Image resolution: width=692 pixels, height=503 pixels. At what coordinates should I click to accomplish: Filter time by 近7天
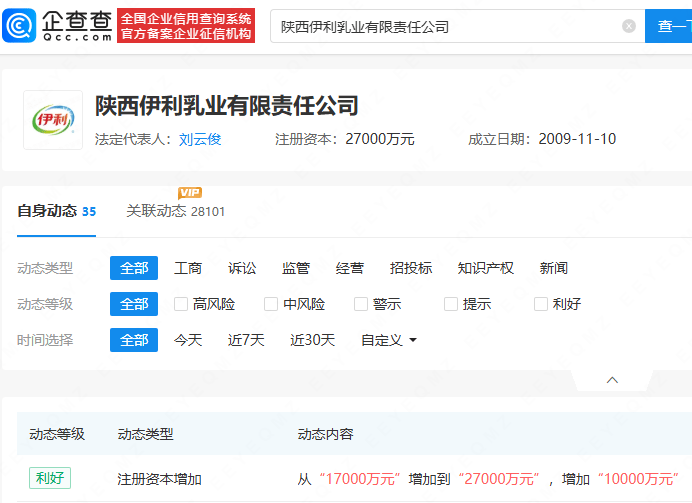click(x=246, y=340)
